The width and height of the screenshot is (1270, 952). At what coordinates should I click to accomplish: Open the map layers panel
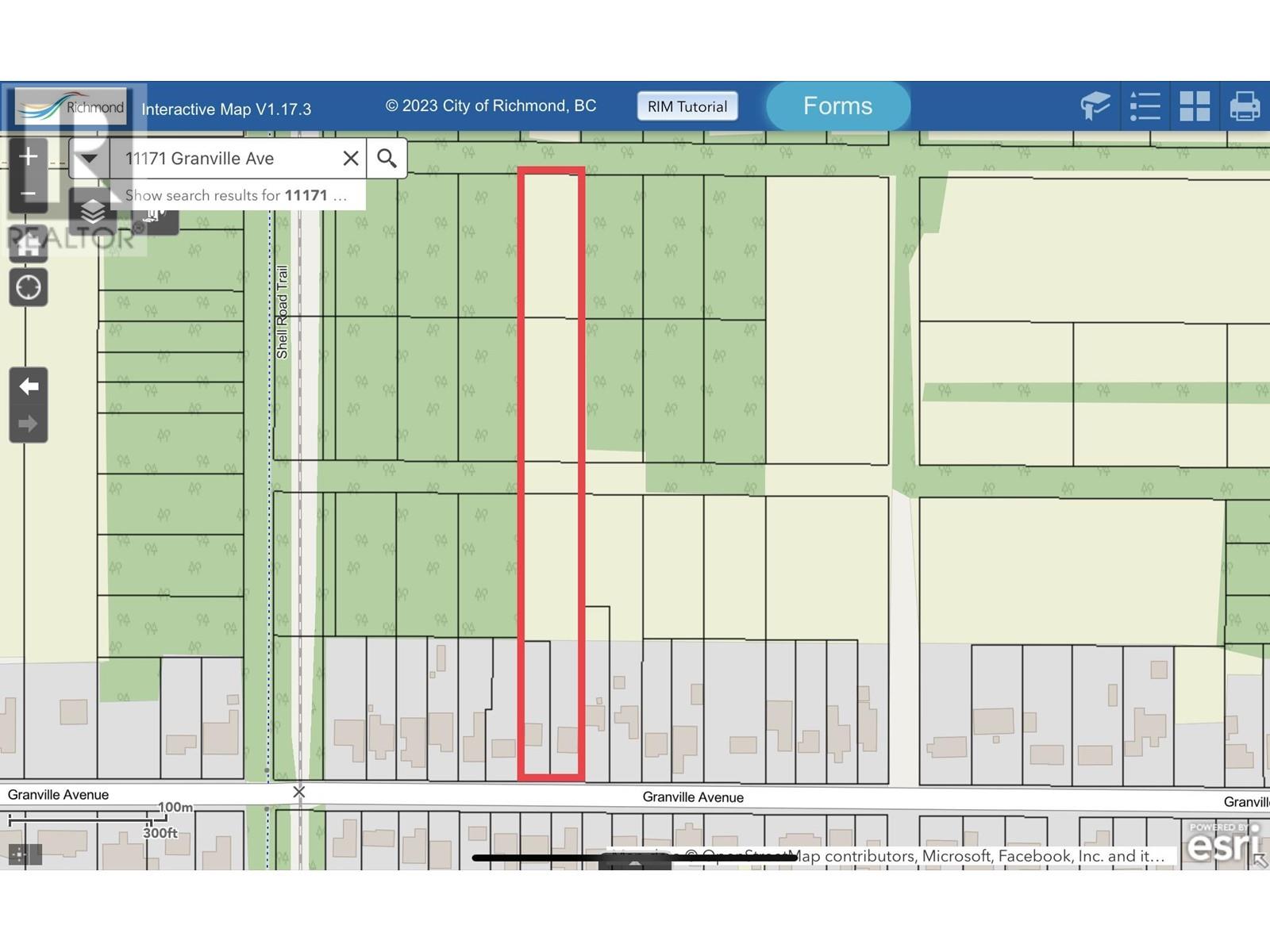tap(93, 212)
